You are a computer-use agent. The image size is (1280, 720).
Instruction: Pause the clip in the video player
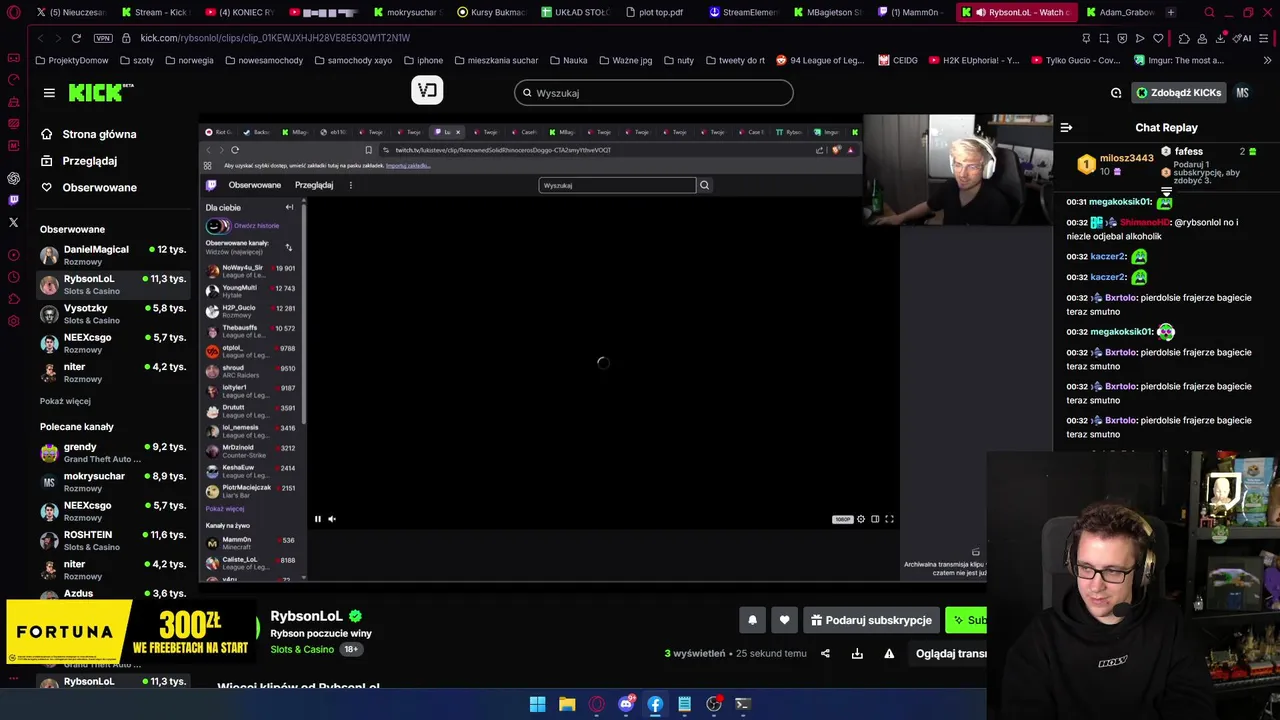tap(318, 519)
